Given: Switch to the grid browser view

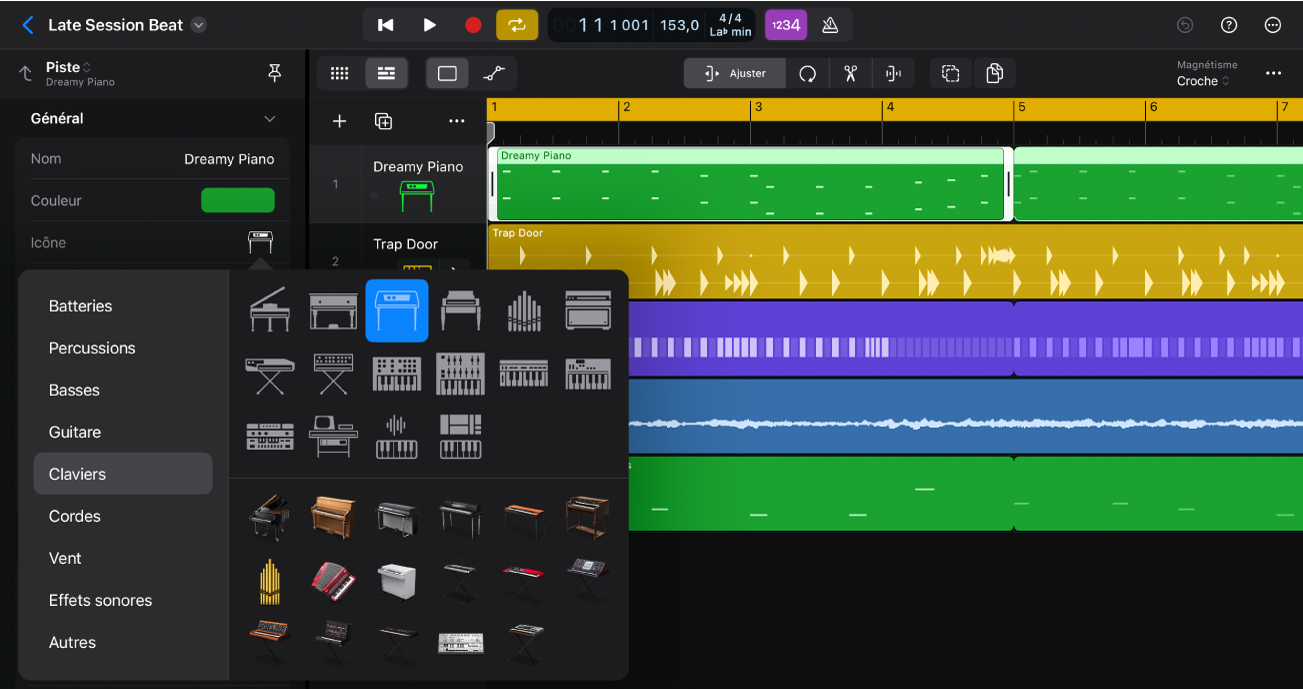Looking at the screenshot, I should 339,73.
